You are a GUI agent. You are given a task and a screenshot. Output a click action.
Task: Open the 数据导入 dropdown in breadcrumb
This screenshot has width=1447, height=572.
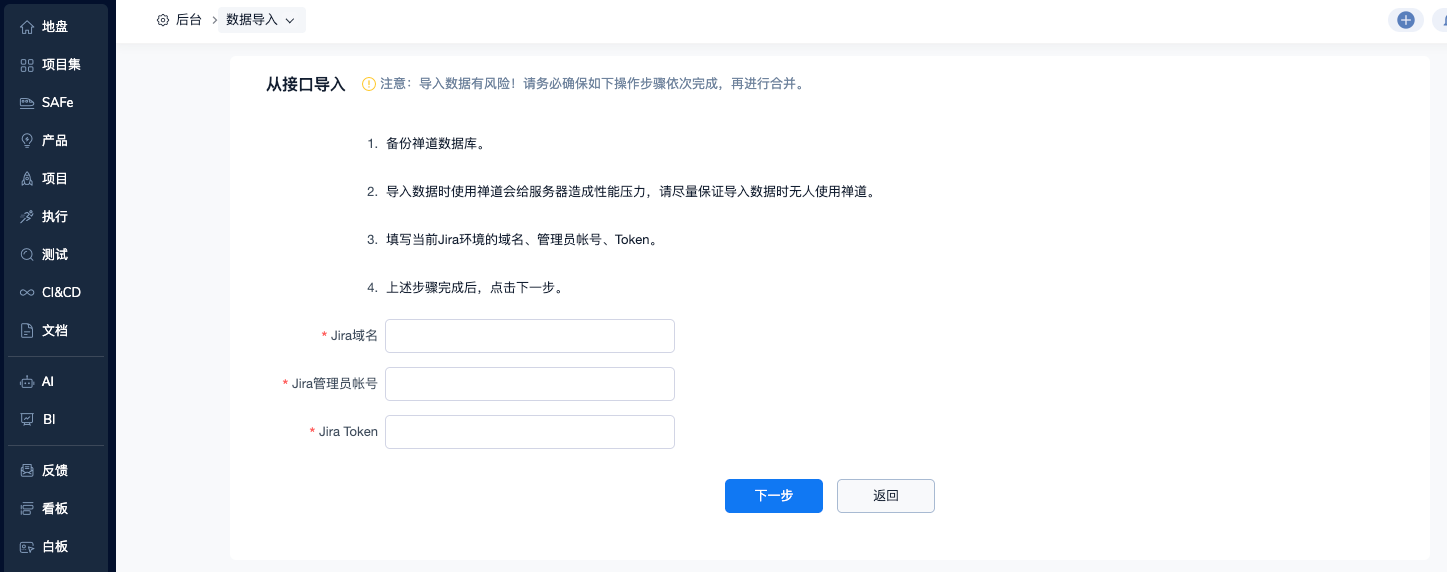coord(261,20)
